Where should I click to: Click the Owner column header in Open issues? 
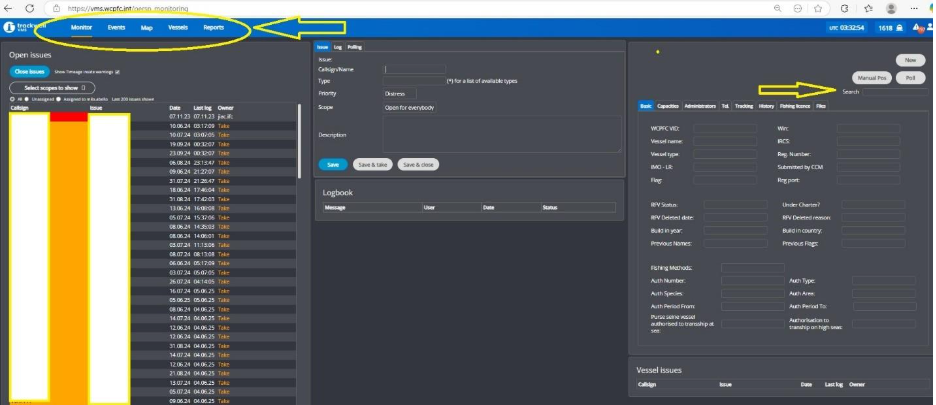[x=226, y=108]
